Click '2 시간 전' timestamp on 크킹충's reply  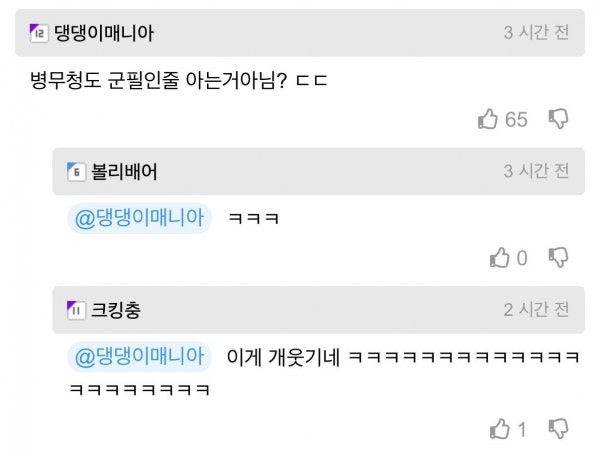[x=536, y=310]
